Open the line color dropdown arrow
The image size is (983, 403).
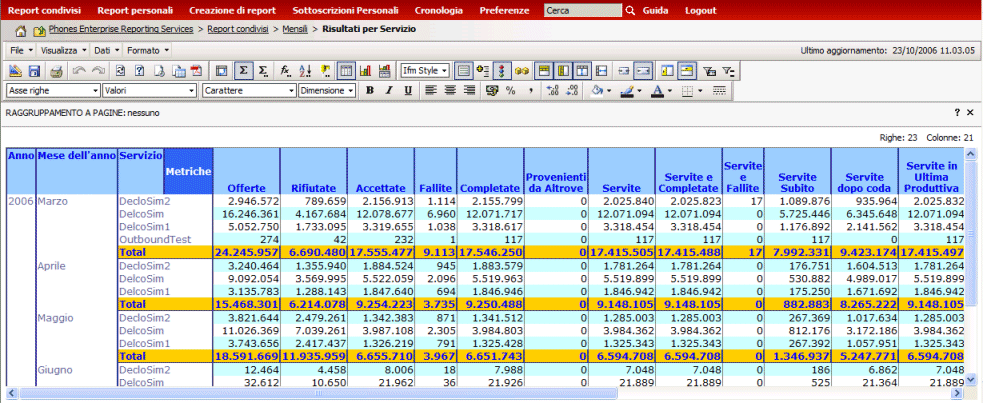[639, 91]
